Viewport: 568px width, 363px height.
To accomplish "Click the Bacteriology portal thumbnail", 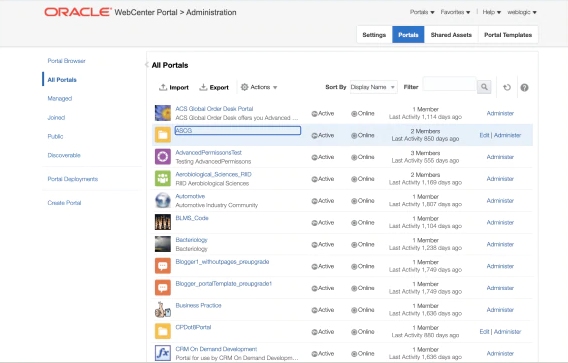I will [163, 244].
